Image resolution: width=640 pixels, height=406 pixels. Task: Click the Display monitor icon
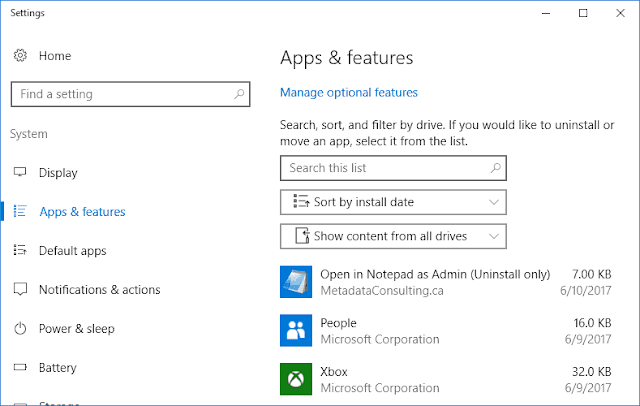(20, 173)
